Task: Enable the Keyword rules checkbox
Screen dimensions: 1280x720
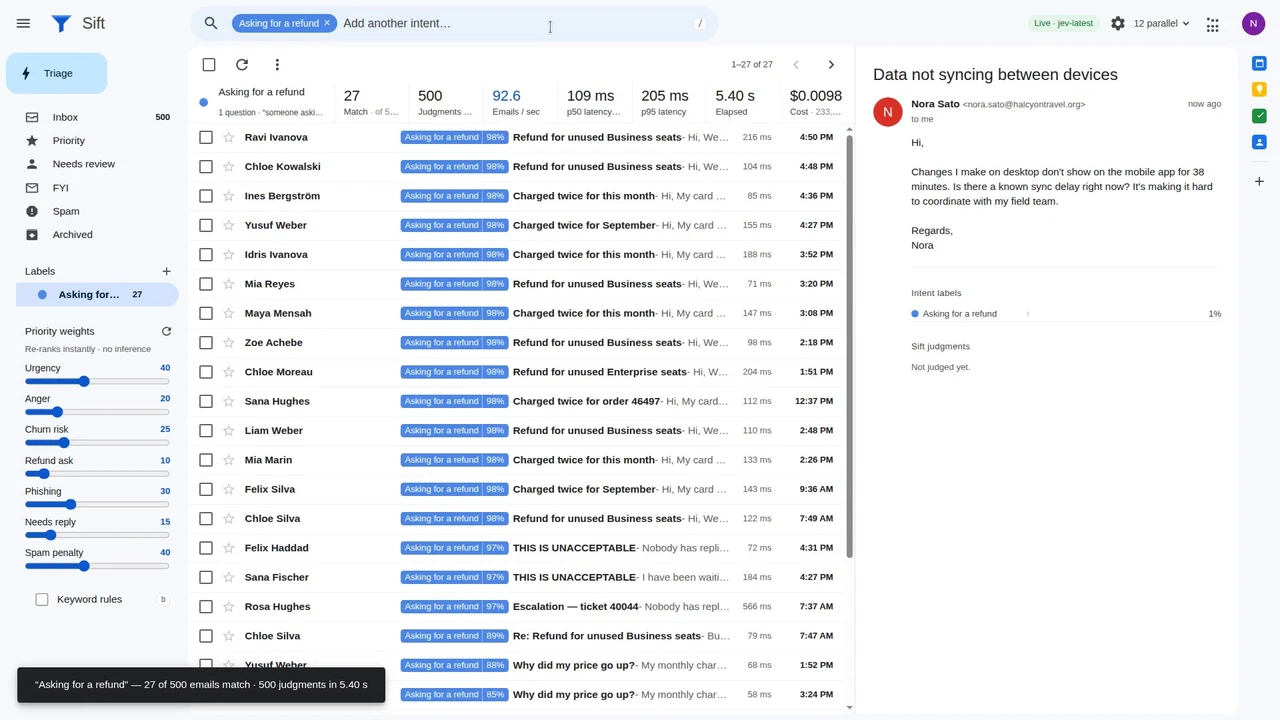Action: click(42, 599)
